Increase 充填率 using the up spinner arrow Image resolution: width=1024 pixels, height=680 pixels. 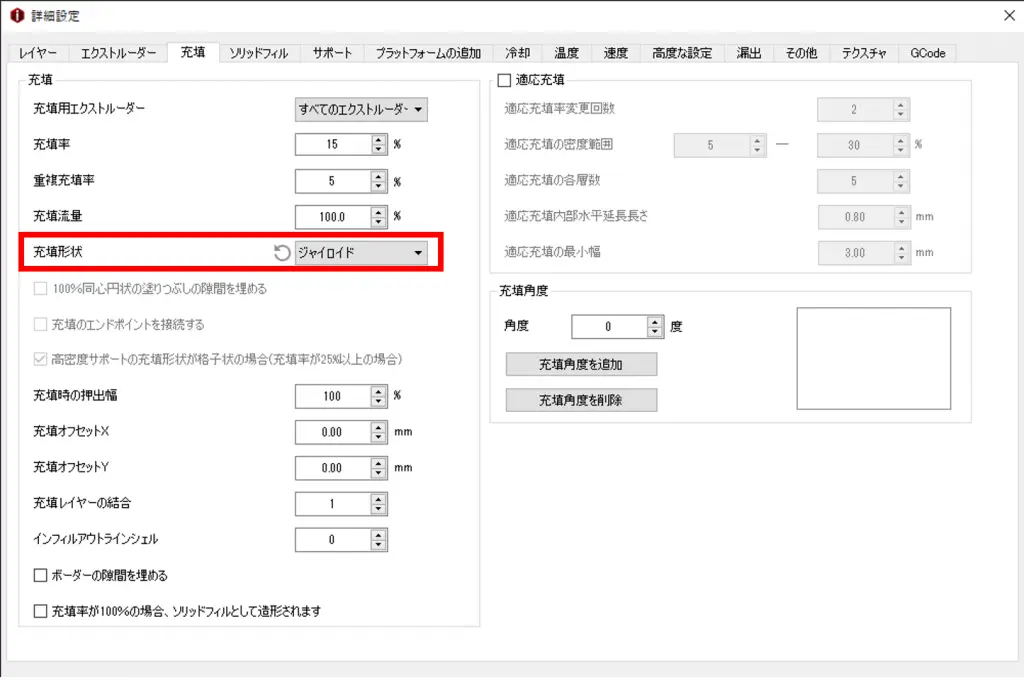point(378,139)
